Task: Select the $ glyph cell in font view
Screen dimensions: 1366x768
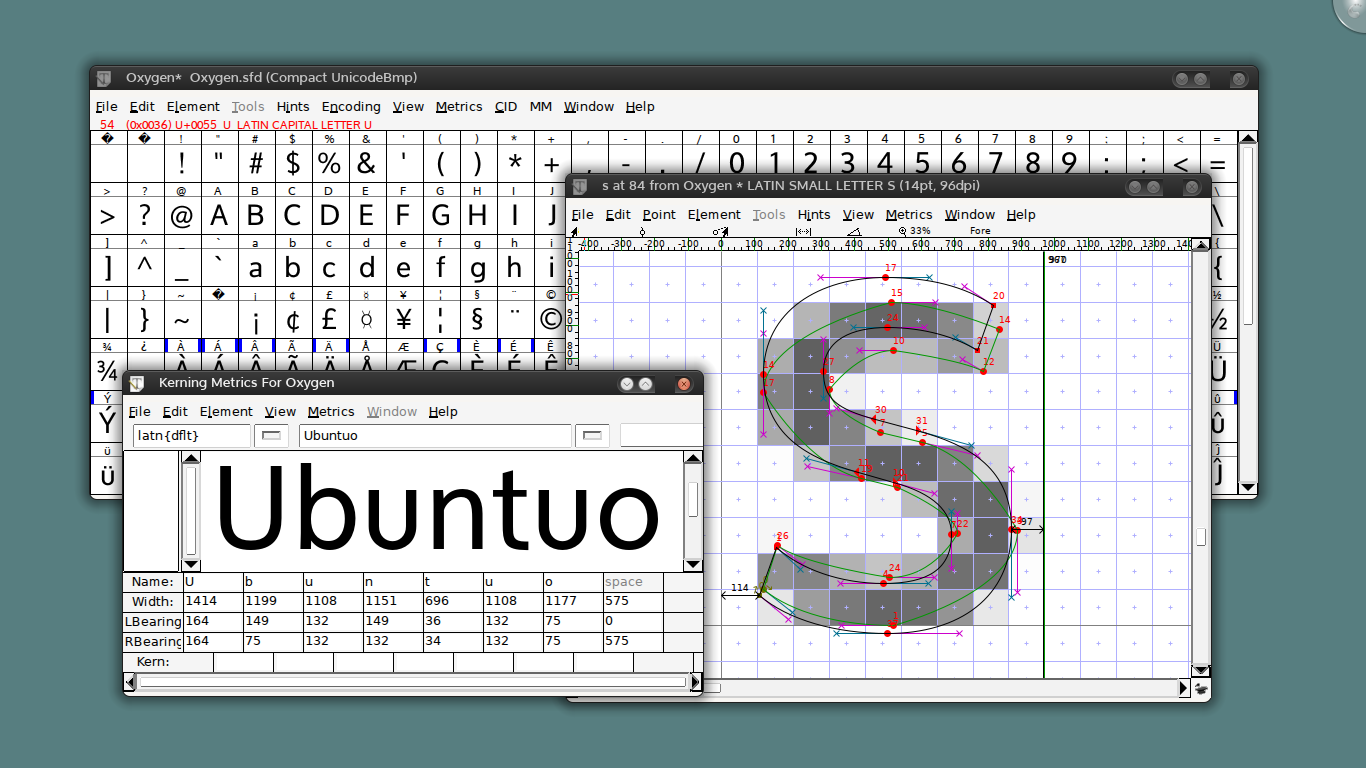Action: 293,163
